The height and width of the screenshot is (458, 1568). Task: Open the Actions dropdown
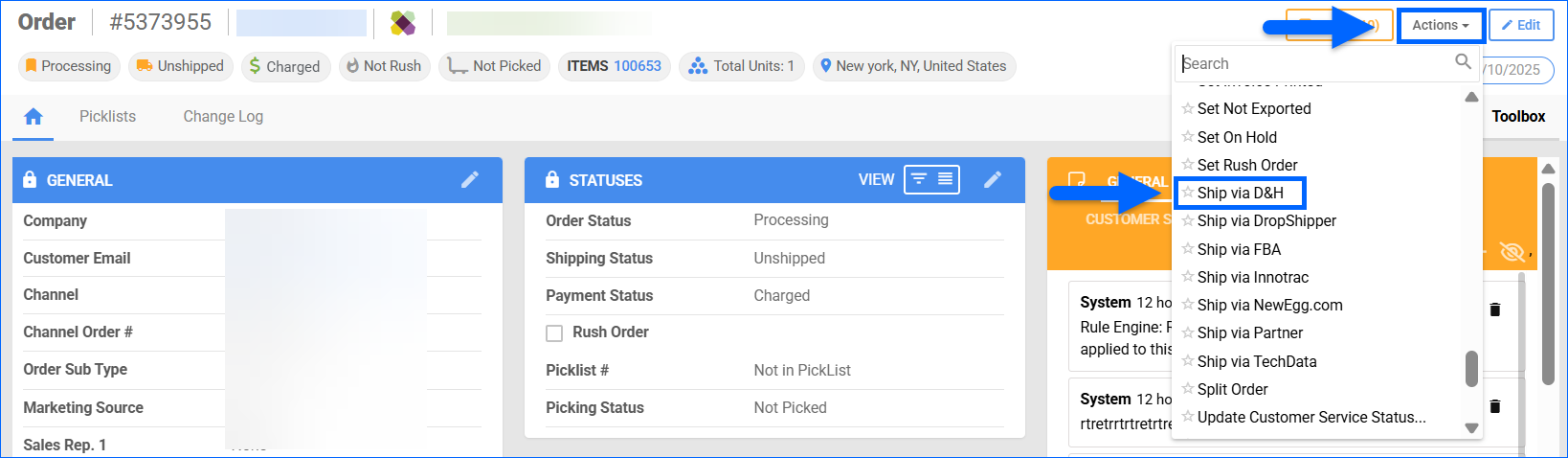coord(1441,26)
